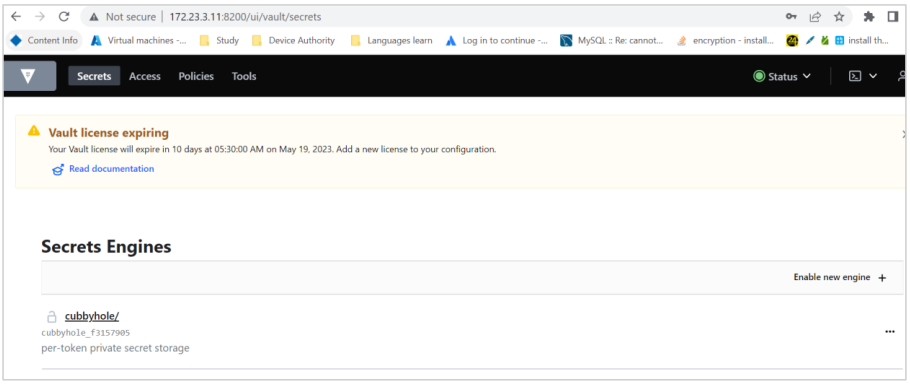Click the blue pen bookmark icon
Viewport: 910px width, 384px height.
[810, 41]
